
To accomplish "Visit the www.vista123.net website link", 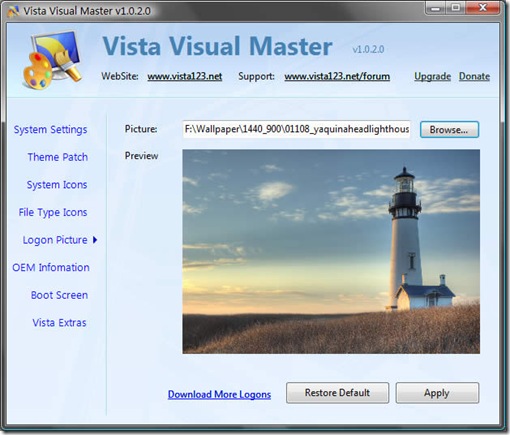I will click(x=185, y=76).
